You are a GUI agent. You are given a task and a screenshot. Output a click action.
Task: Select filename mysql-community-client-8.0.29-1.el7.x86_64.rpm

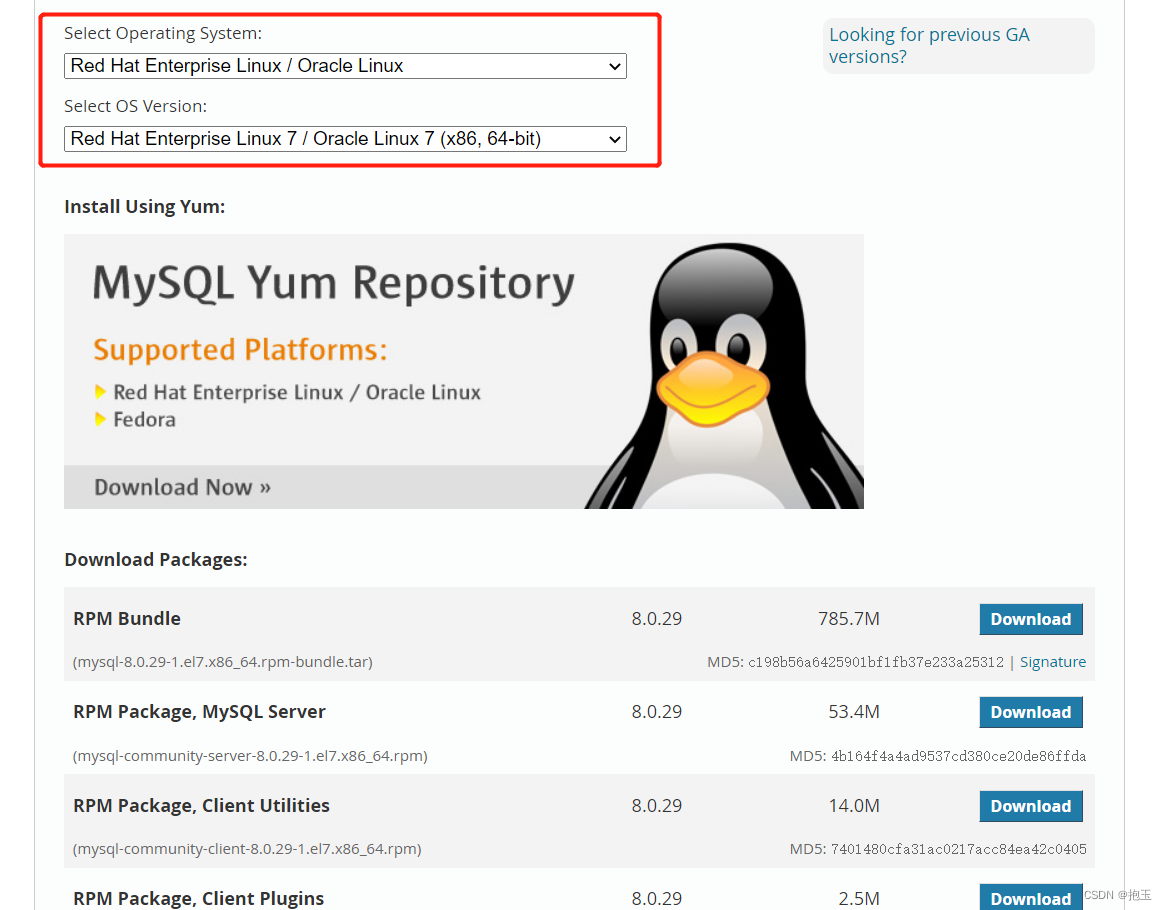[x=247, y=849]
